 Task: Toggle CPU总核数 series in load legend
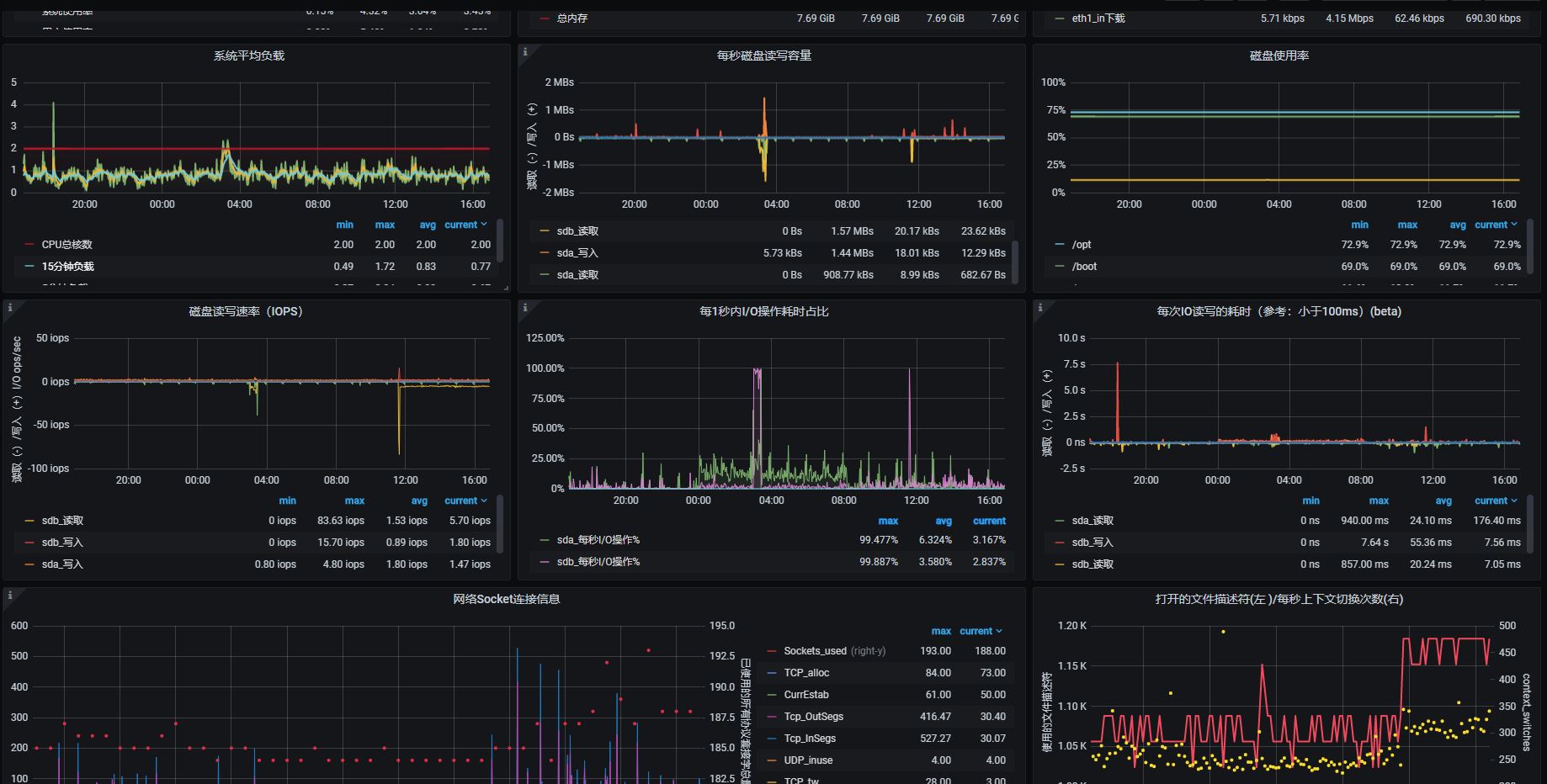click(x=67, y=245)
